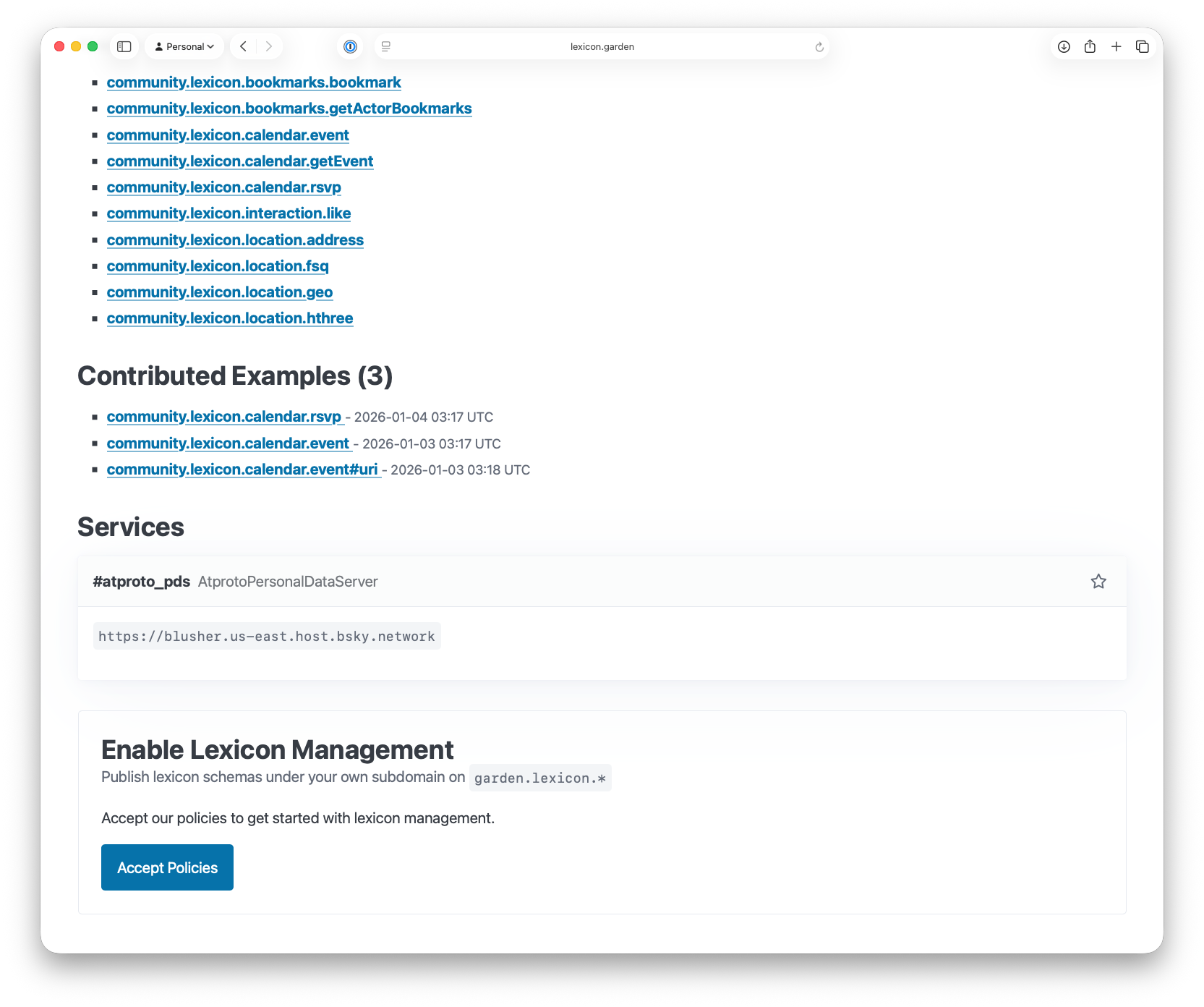Reload the lexicon.garden page

click(819, 47)
